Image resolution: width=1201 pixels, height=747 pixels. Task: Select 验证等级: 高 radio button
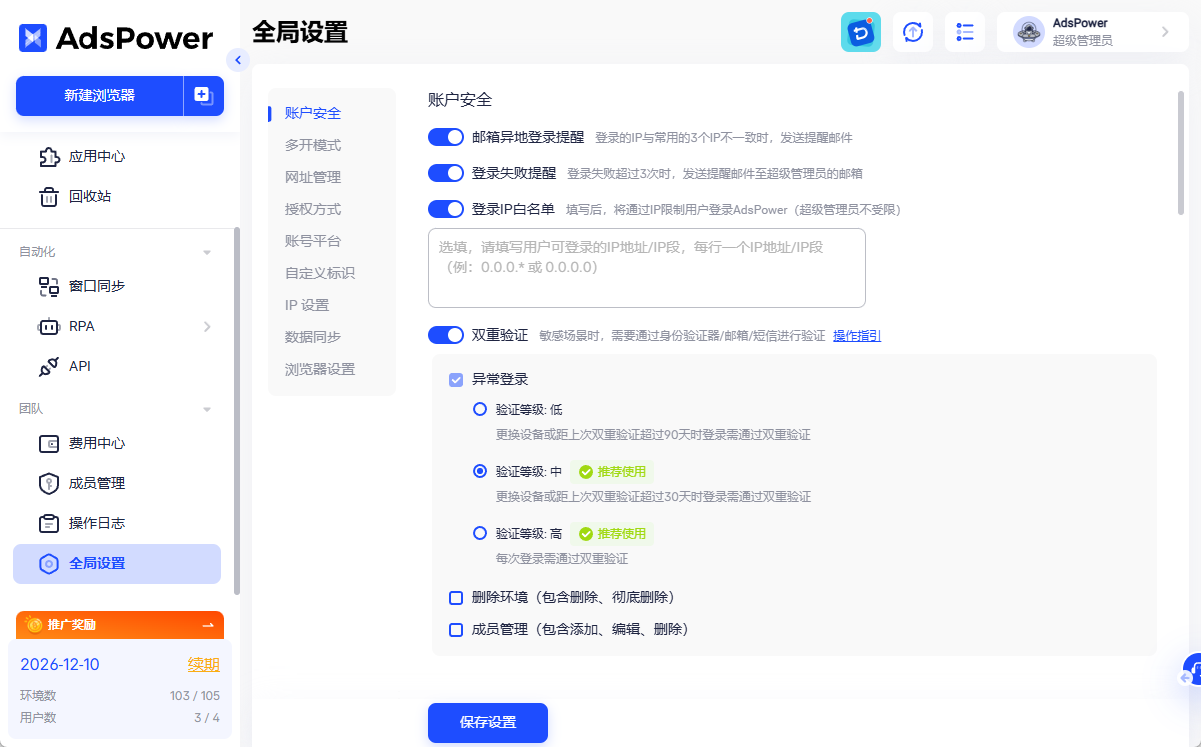tap(480, 533)
